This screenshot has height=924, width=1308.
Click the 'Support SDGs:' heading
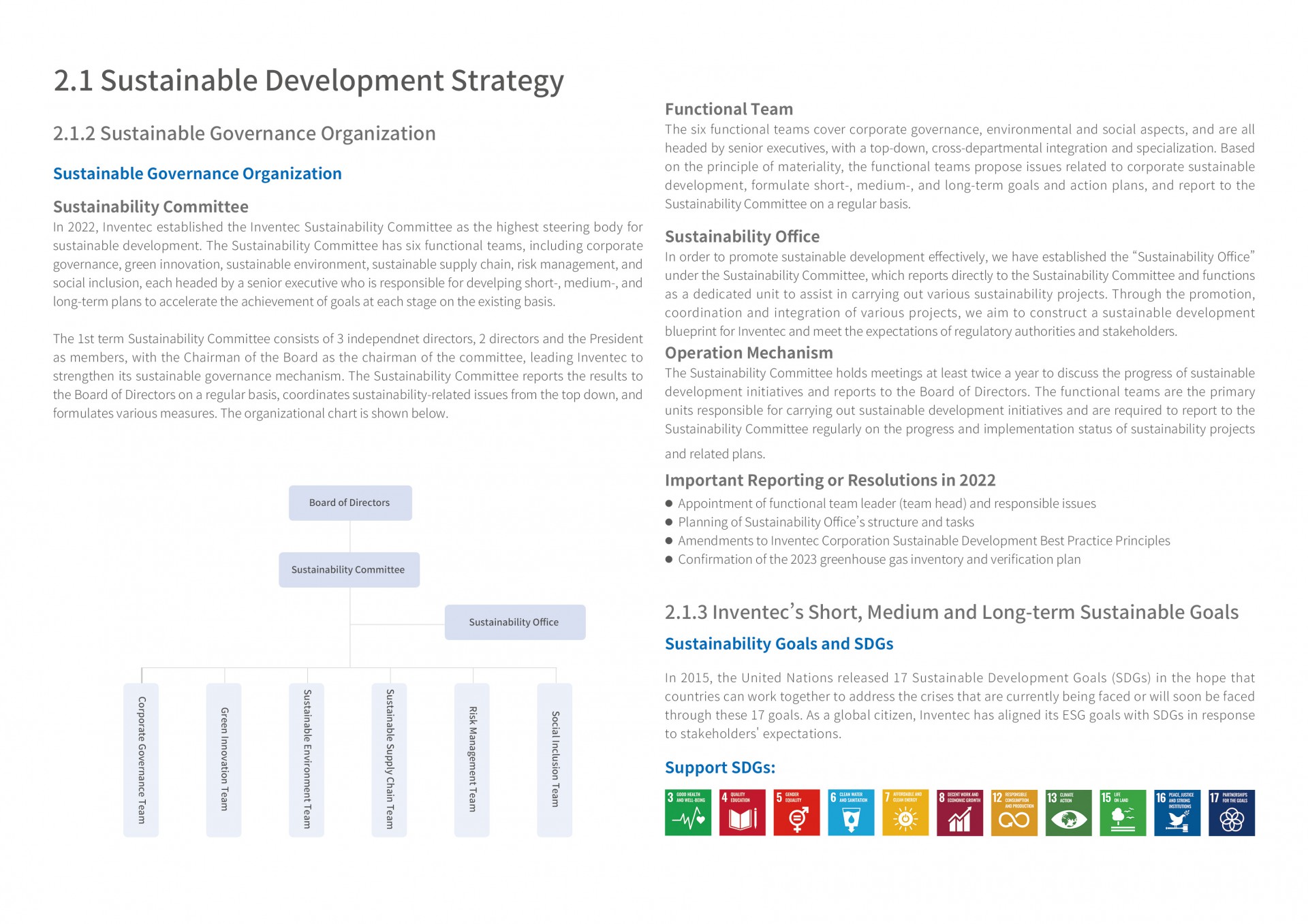[720, 767]
